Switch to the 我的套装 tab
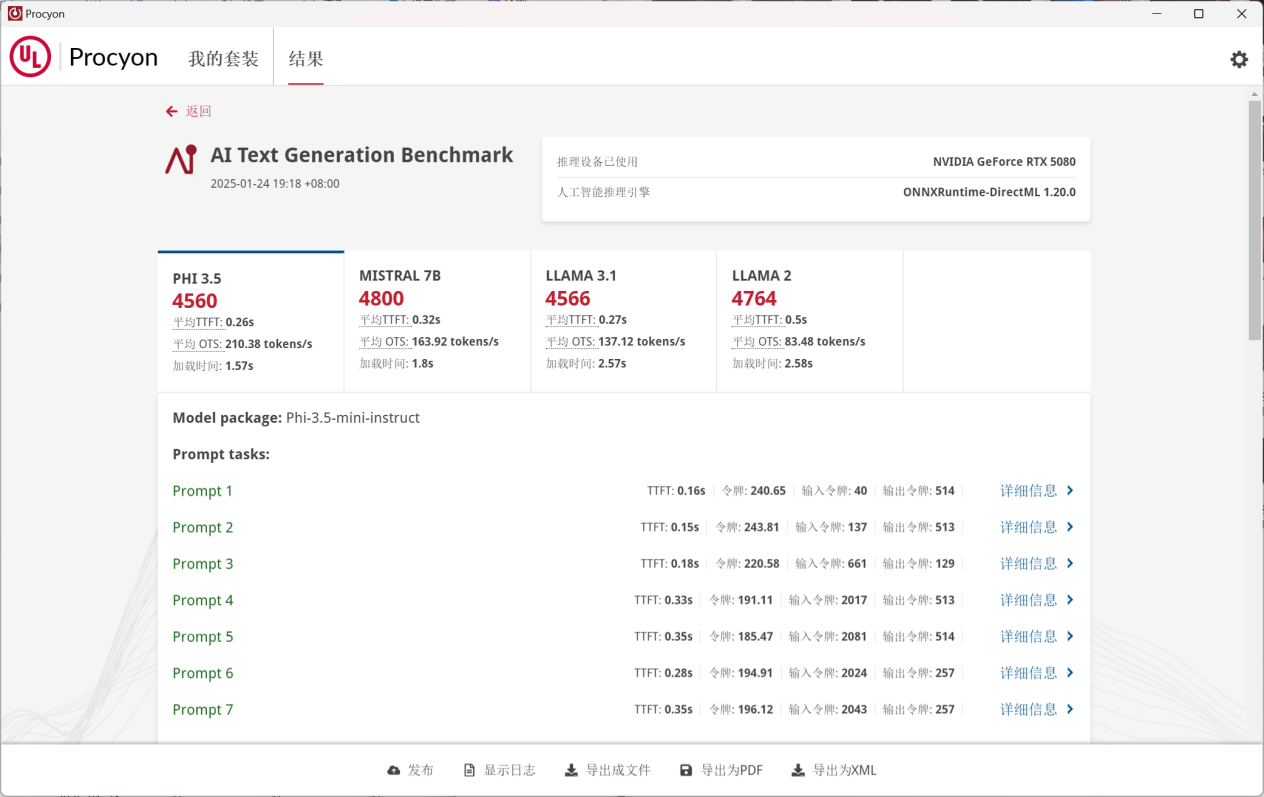The width and height of the screenshot is (1264, 797). pyautogui.click(x=223, y=58)
